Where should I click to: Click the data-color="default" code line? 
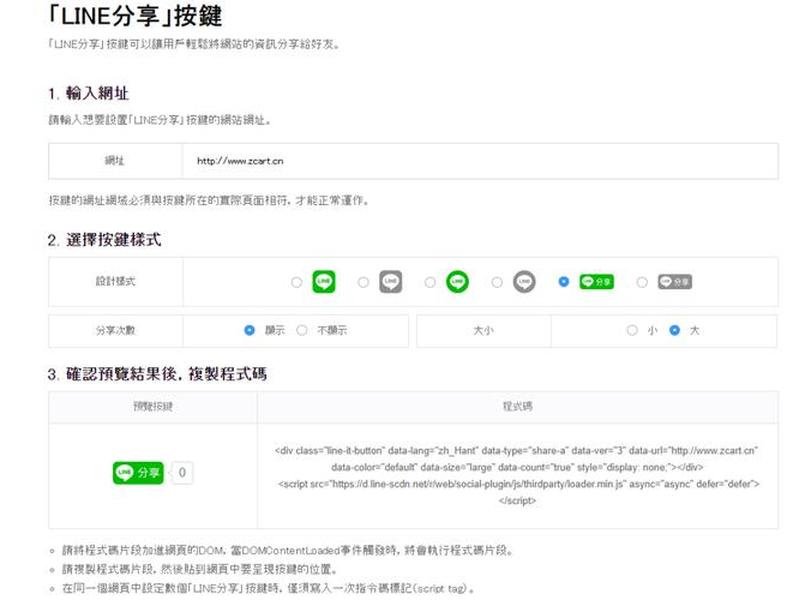click(x=517, y=467)
